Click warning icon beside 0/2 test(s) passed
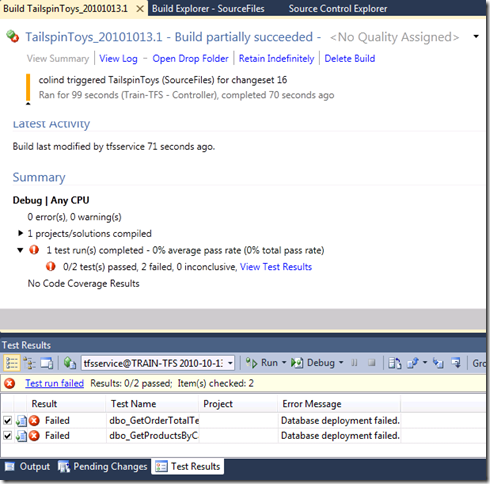This screenshot has height=484, width=490. [51, 266]
